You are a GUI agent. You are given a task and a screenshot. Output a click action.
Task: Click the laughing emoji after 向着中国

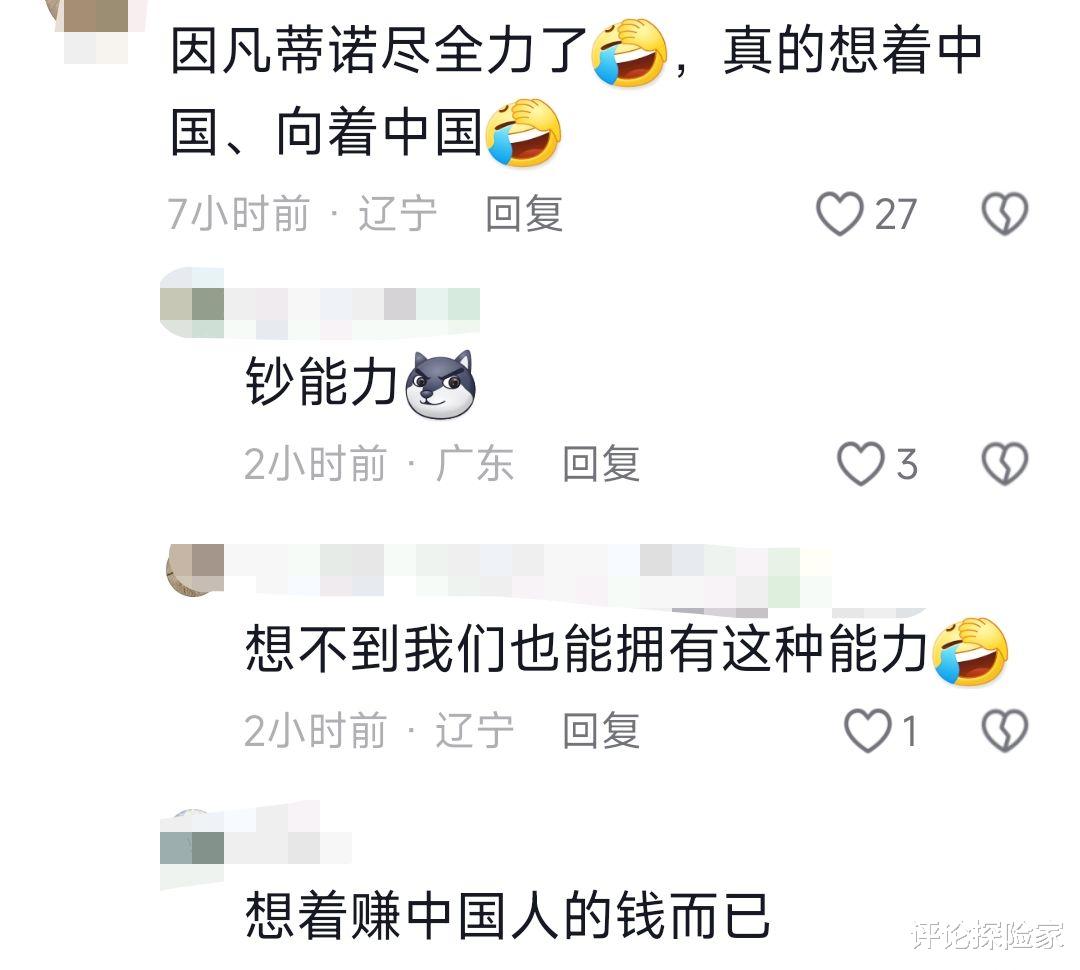[523, 133]
